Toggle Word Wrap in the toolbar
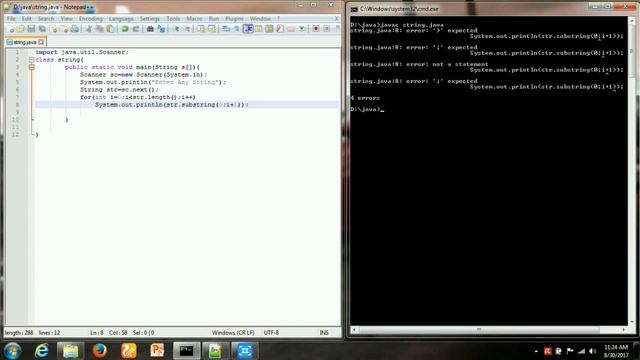The height and width of the screenshot is (360, 640). (x=226, y=29)
